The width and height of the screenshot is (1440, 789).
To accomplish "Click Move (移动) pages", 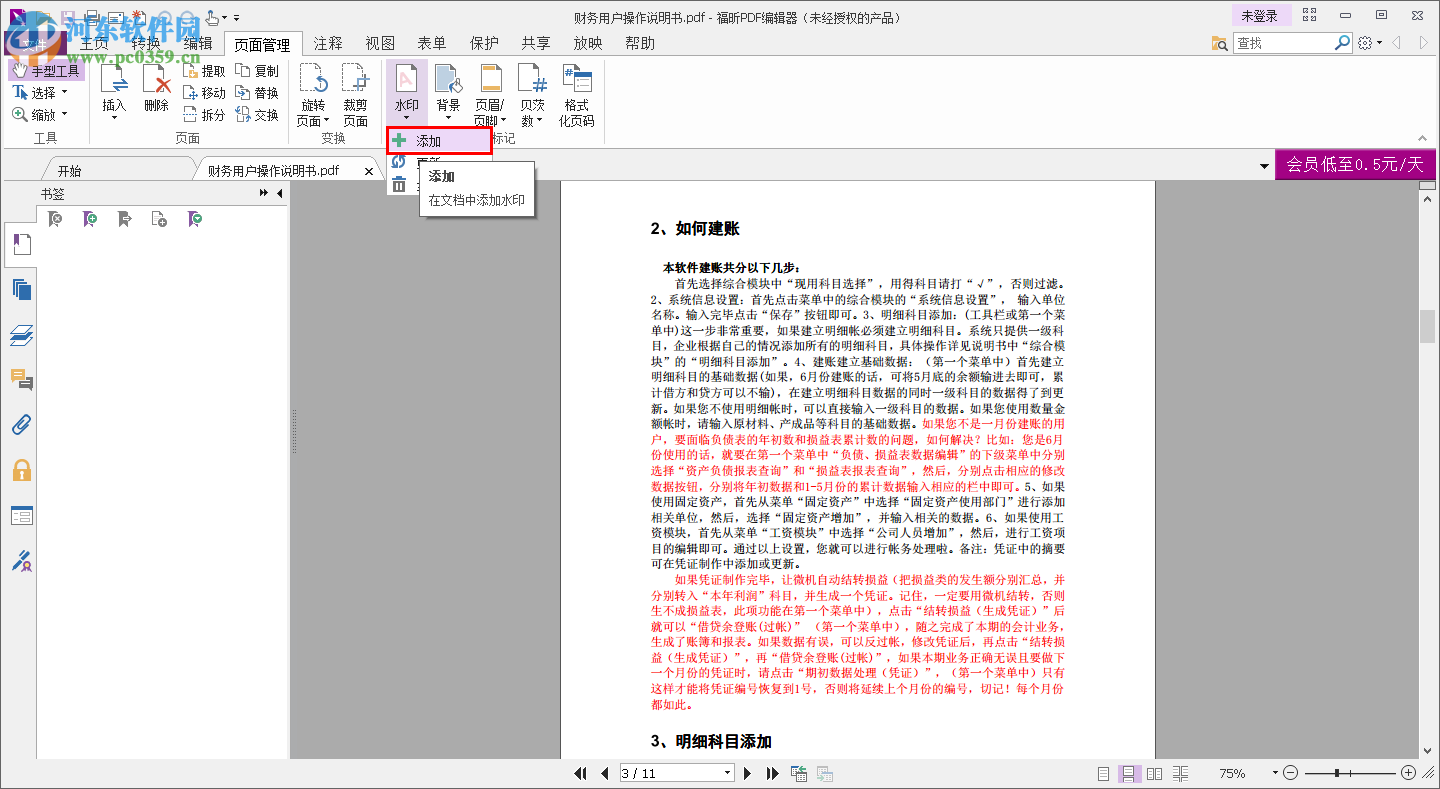I will (204, 93).
